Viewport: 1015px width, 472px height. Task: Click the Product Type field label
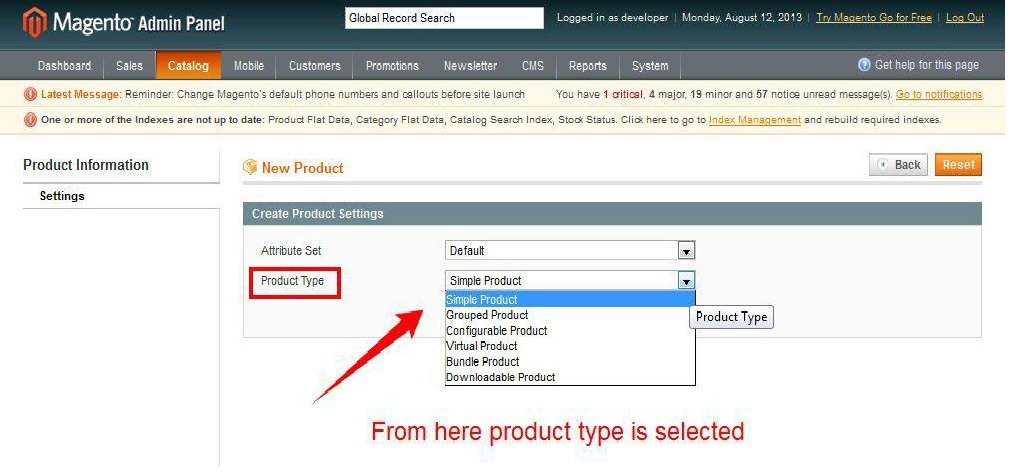pos(292,281)
